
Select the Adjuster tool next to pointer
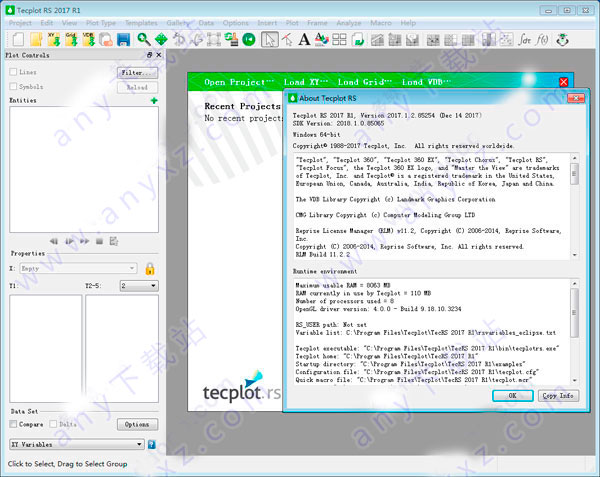(x=287, y=39)
